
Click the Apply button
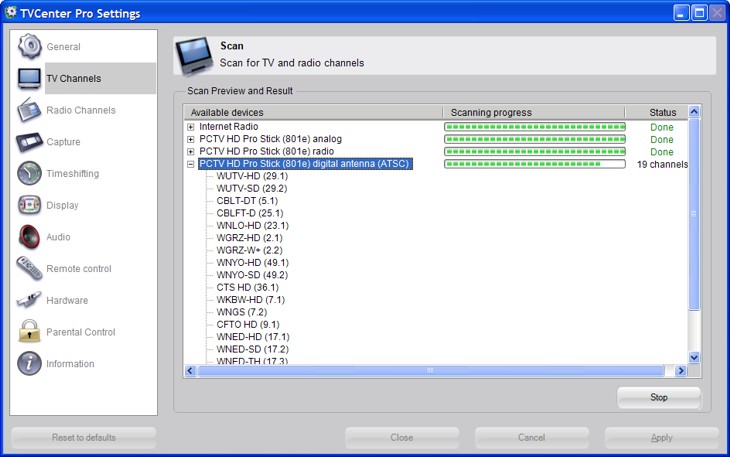click(662, 437)
